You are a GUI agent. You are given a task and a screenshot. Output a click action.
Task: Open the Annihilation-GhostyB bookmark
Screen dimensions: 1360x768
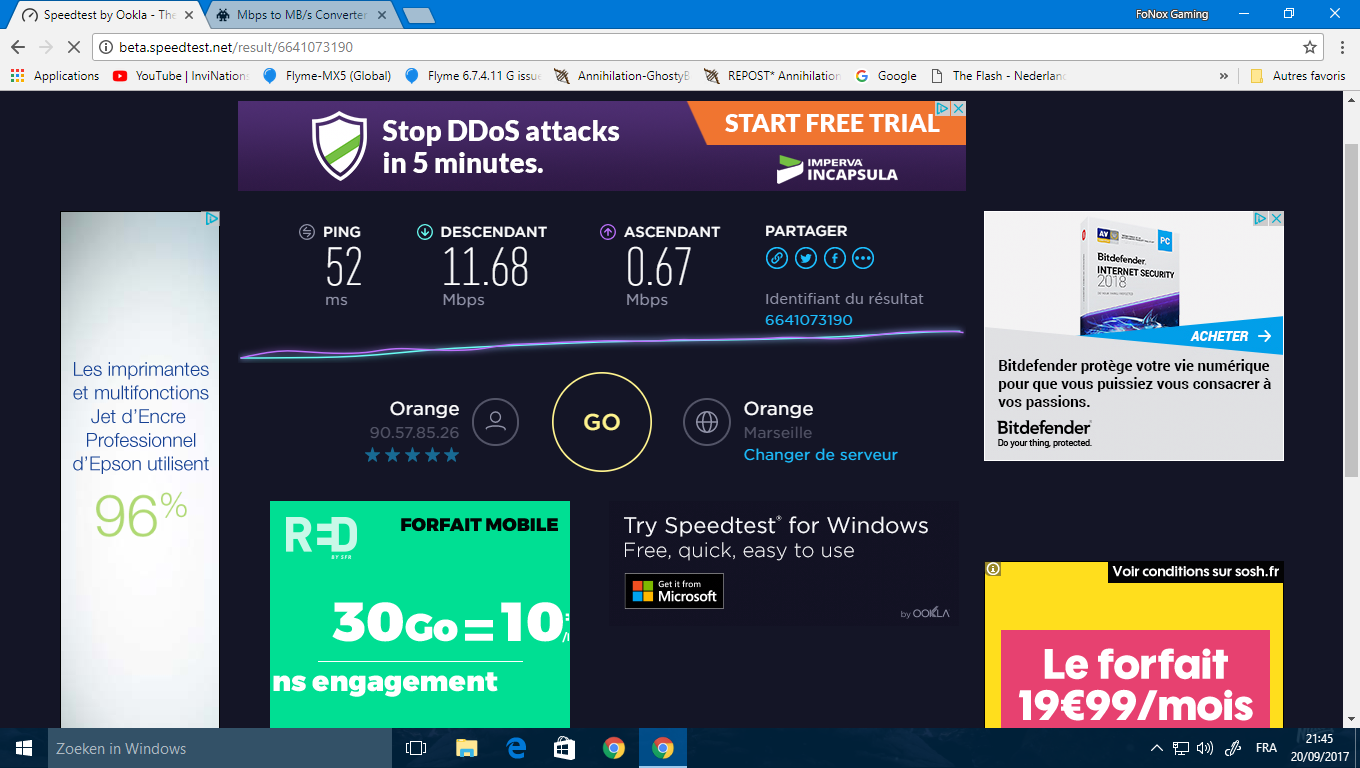[621, 76]
